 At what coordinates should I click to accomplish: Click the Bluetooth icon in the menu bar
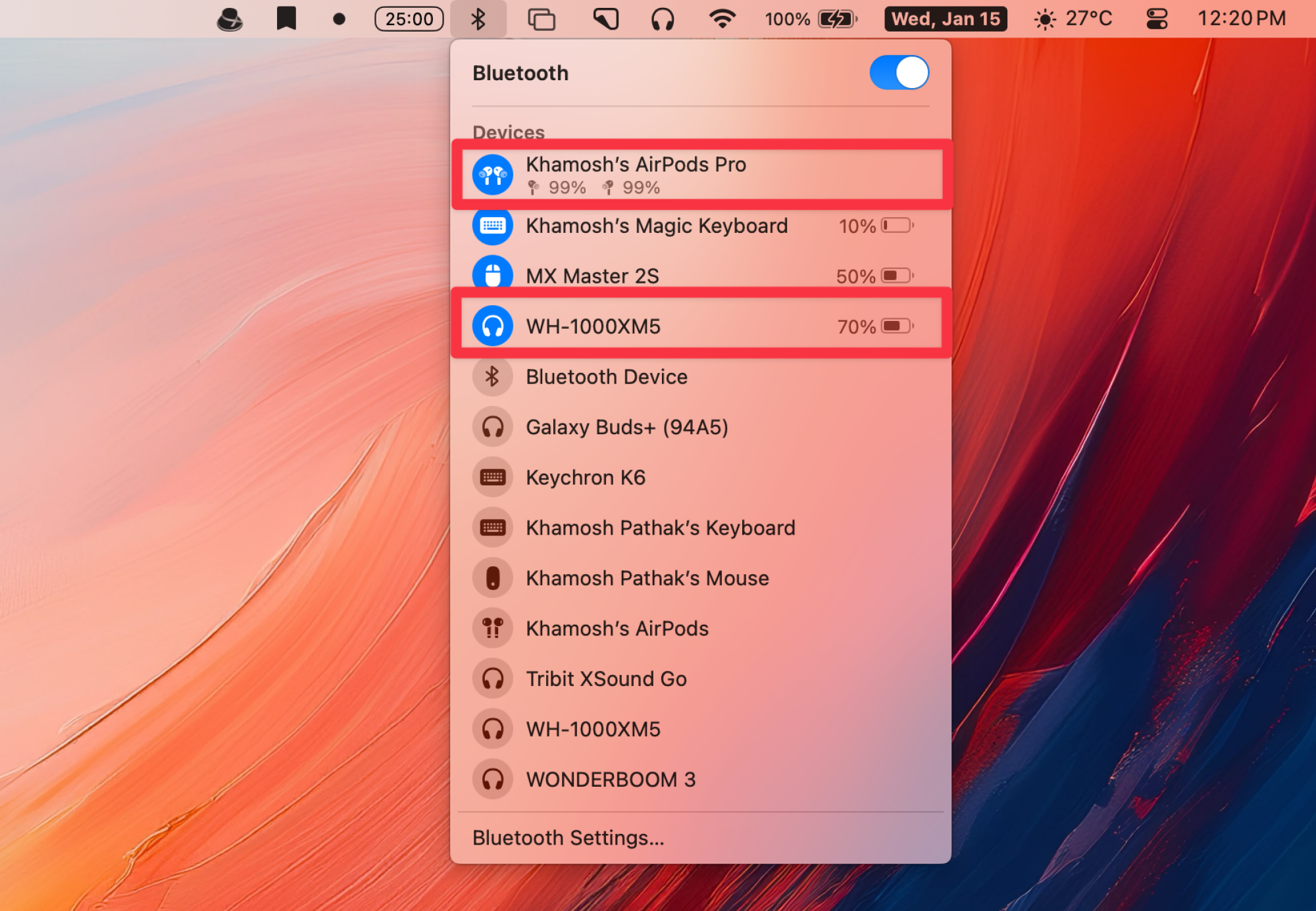tap(478, 19)
